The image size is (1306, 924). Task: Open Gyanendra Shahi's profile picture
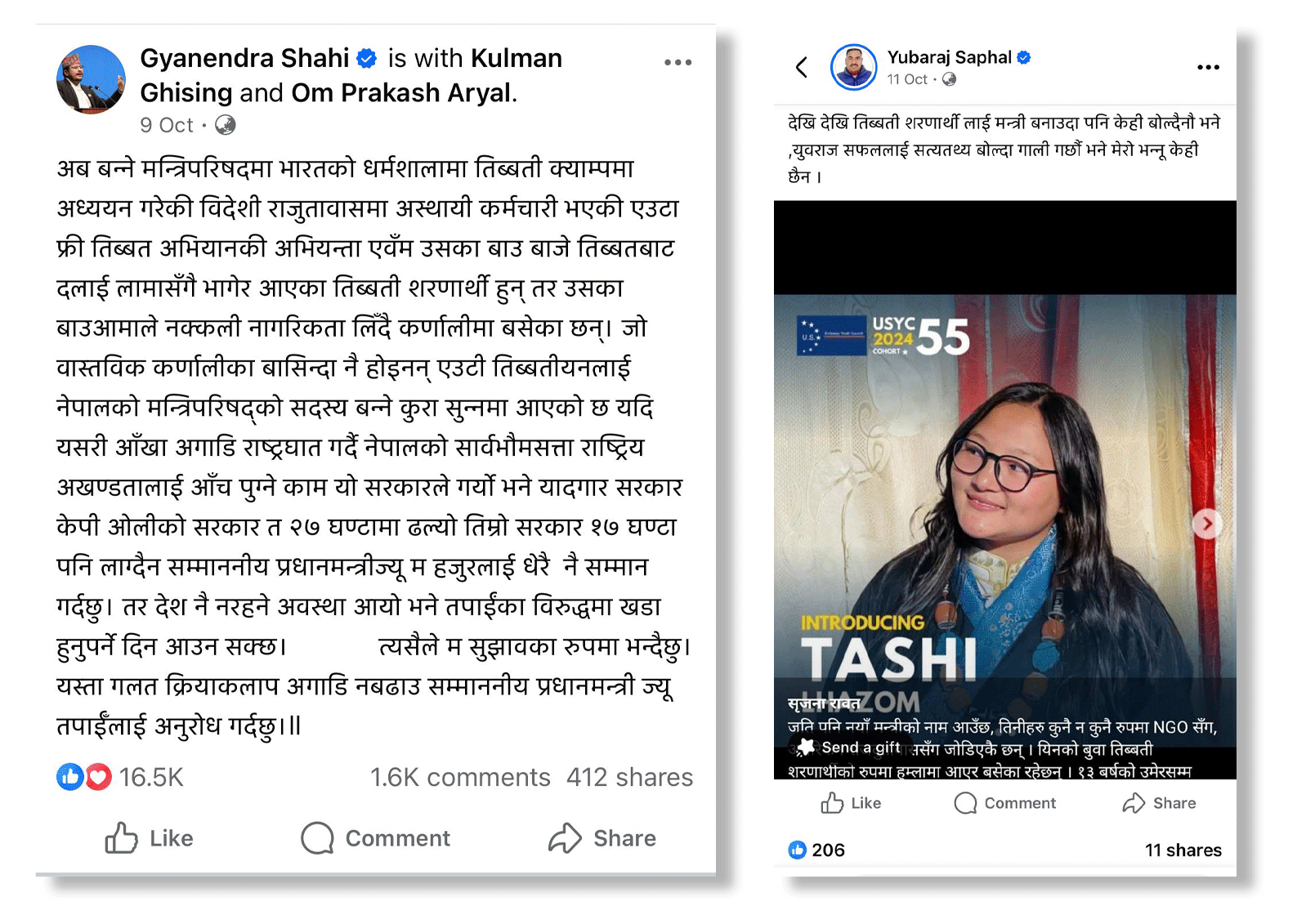point(91,79)
